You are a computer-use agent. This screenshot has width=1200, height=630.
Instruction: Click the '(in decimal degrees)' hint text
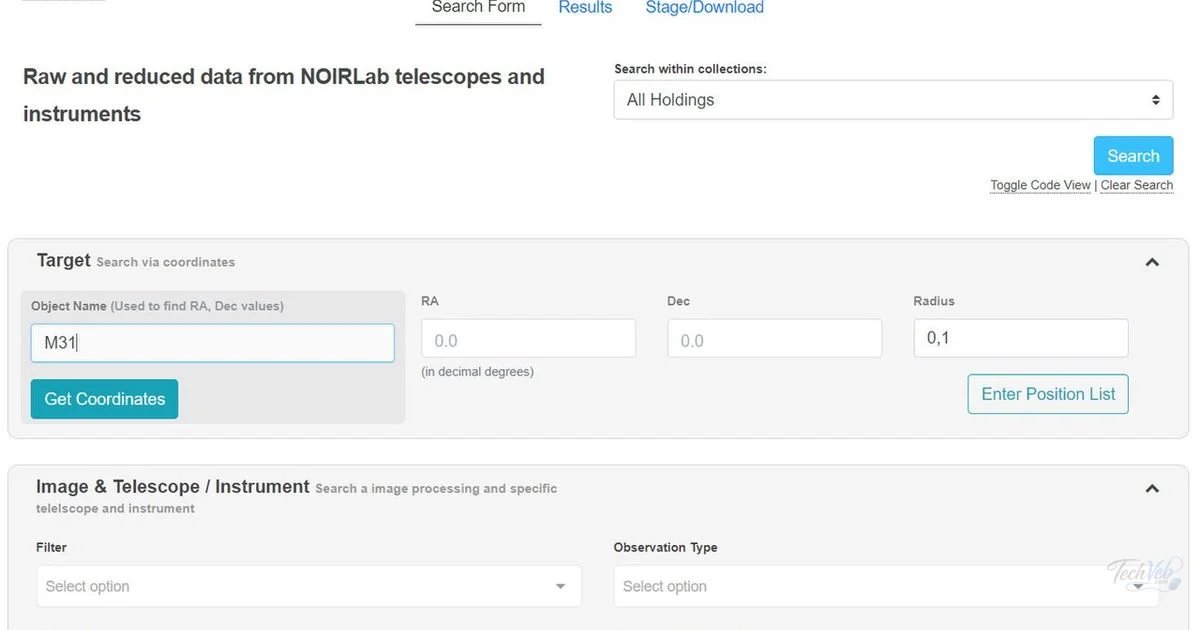[477, 372]
